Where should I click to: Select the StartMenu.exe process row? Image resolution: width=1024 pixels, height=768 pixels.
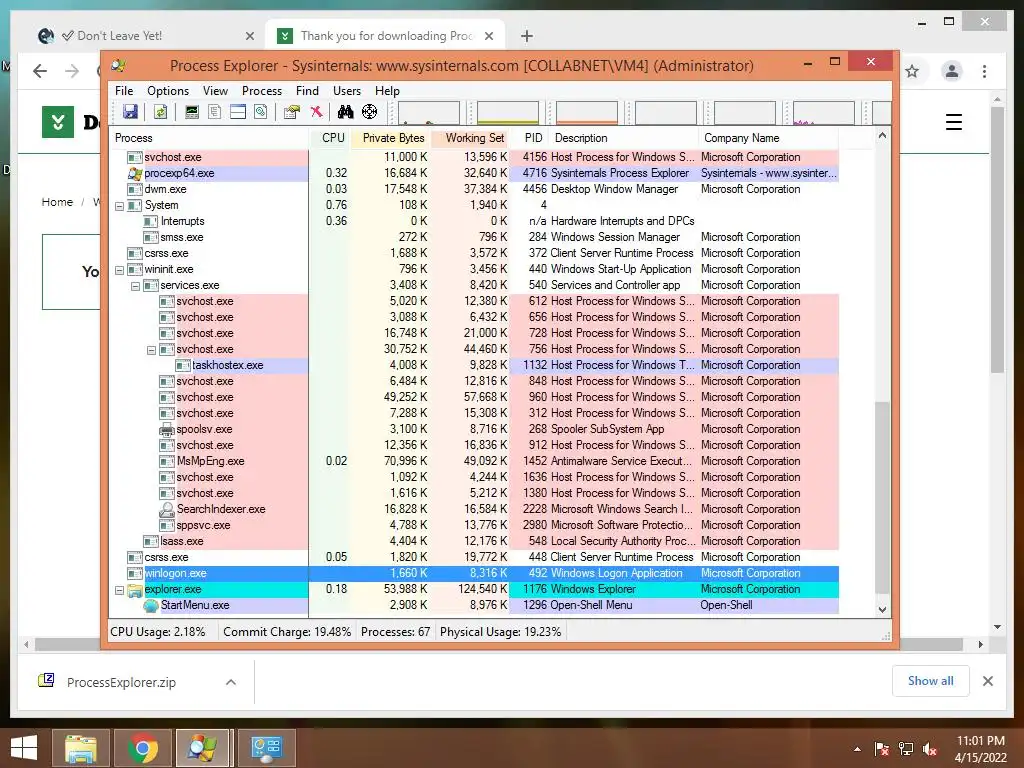coord(473,605)
